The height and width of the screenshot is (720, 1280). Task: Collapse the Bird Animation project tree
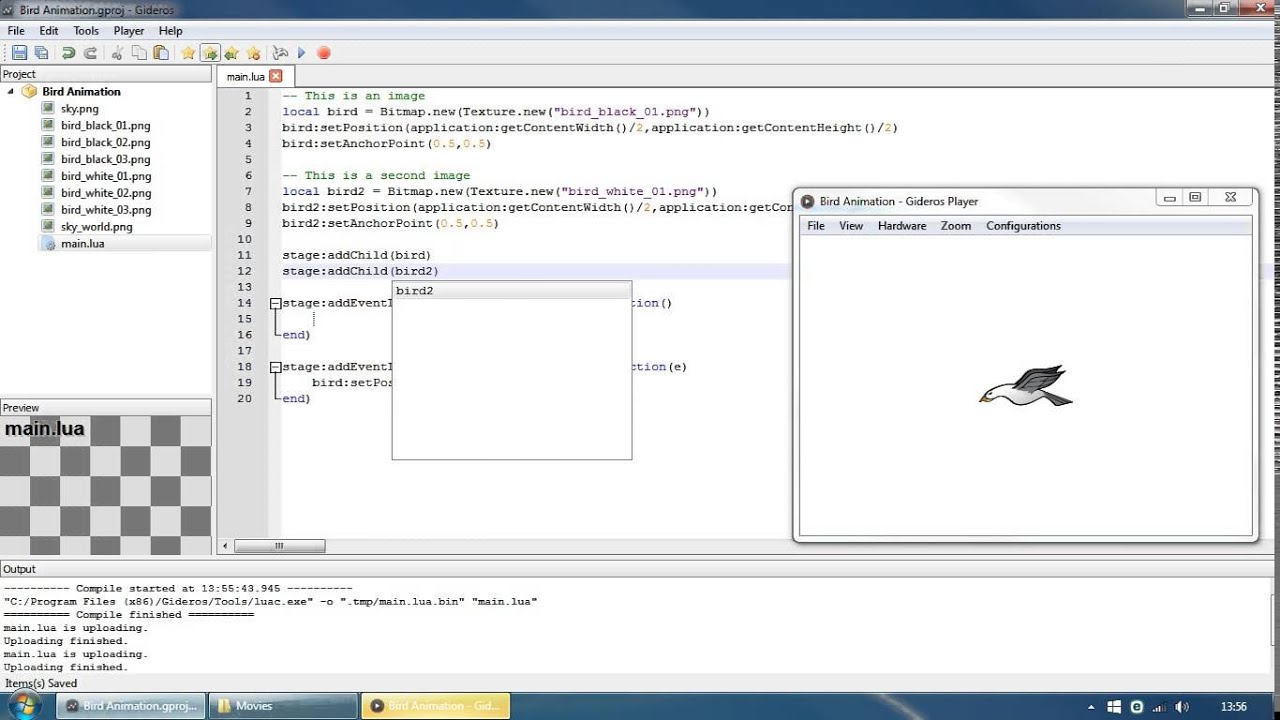[10, 91]
